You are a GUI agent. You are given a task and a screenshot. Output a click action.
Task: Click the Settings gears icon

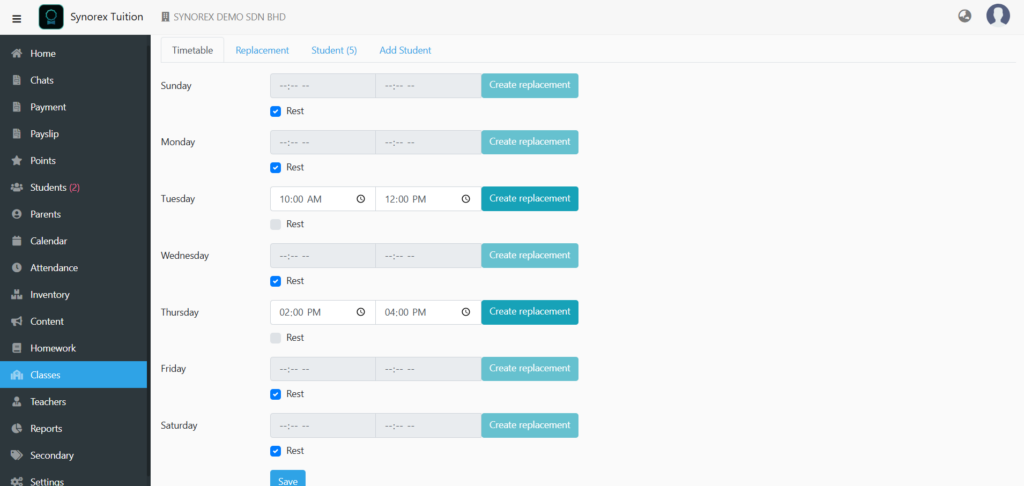[18, 482]
